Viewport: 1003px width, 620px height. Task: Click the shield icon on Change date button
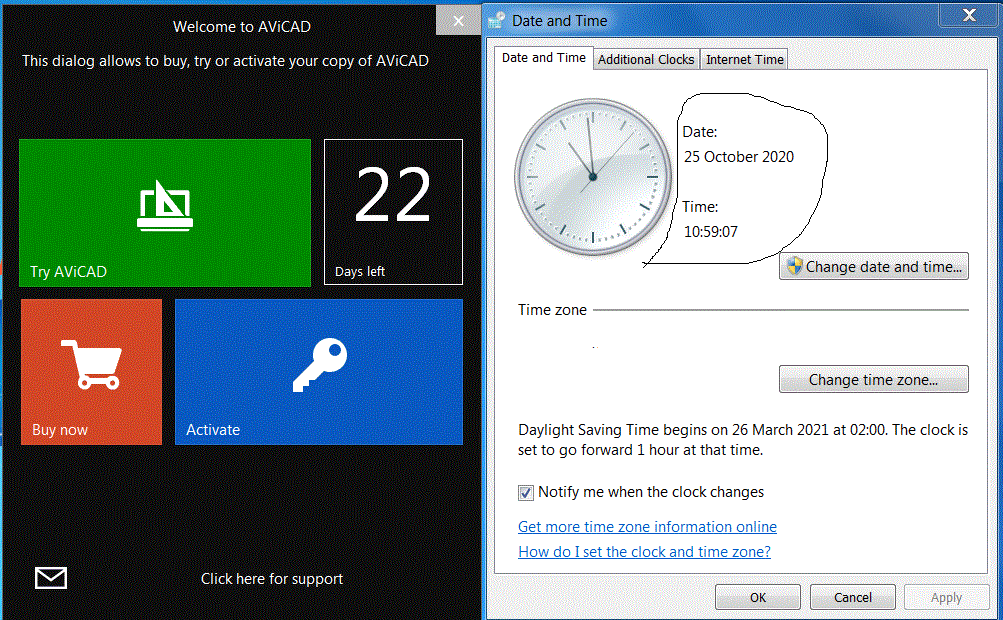pos(794,266)
